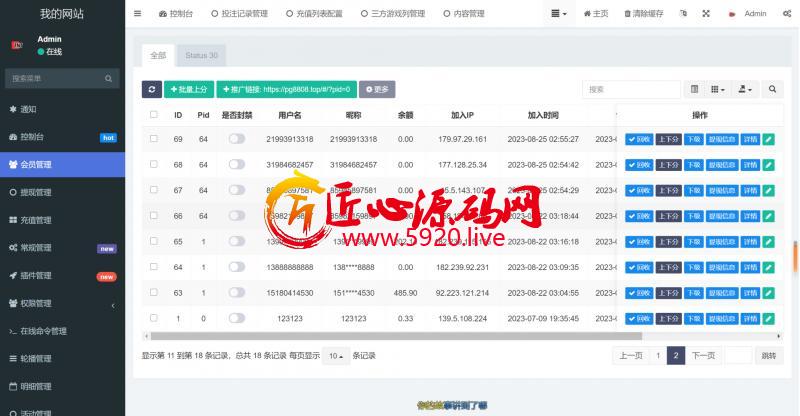The image size is (800, 416).
Task: Click the green edit pencil for ID 63
Action: point(768,293)
